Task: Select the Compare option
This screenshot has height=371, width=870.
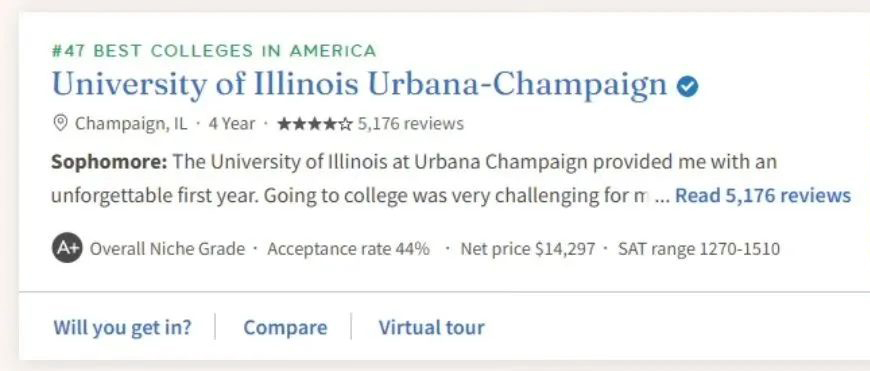Action: 285,327
